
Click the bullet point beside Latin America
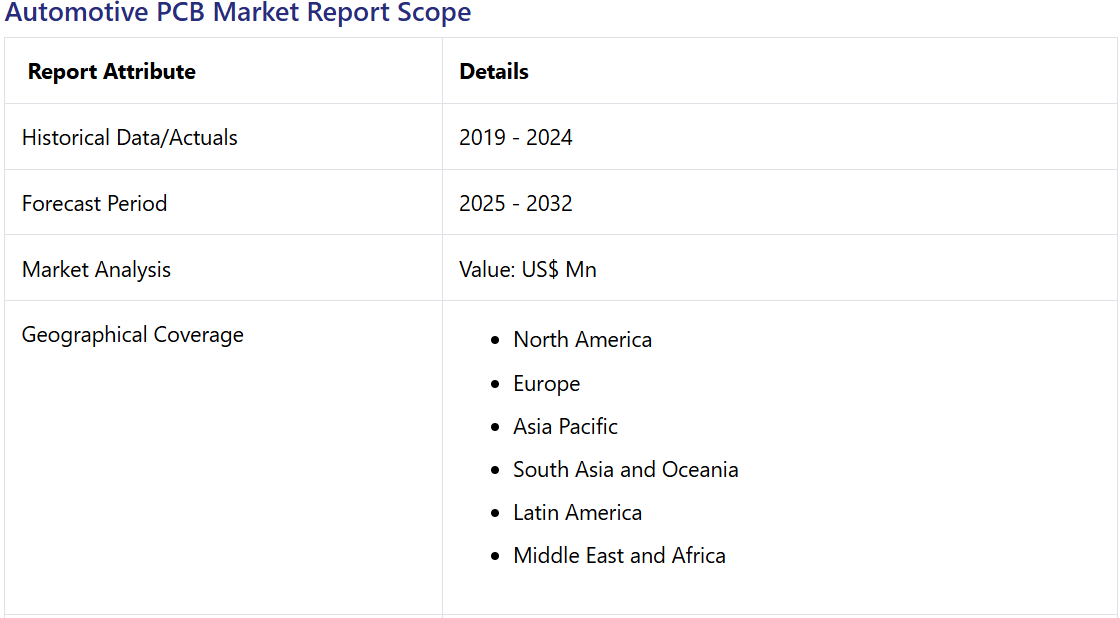click(495, 514)
